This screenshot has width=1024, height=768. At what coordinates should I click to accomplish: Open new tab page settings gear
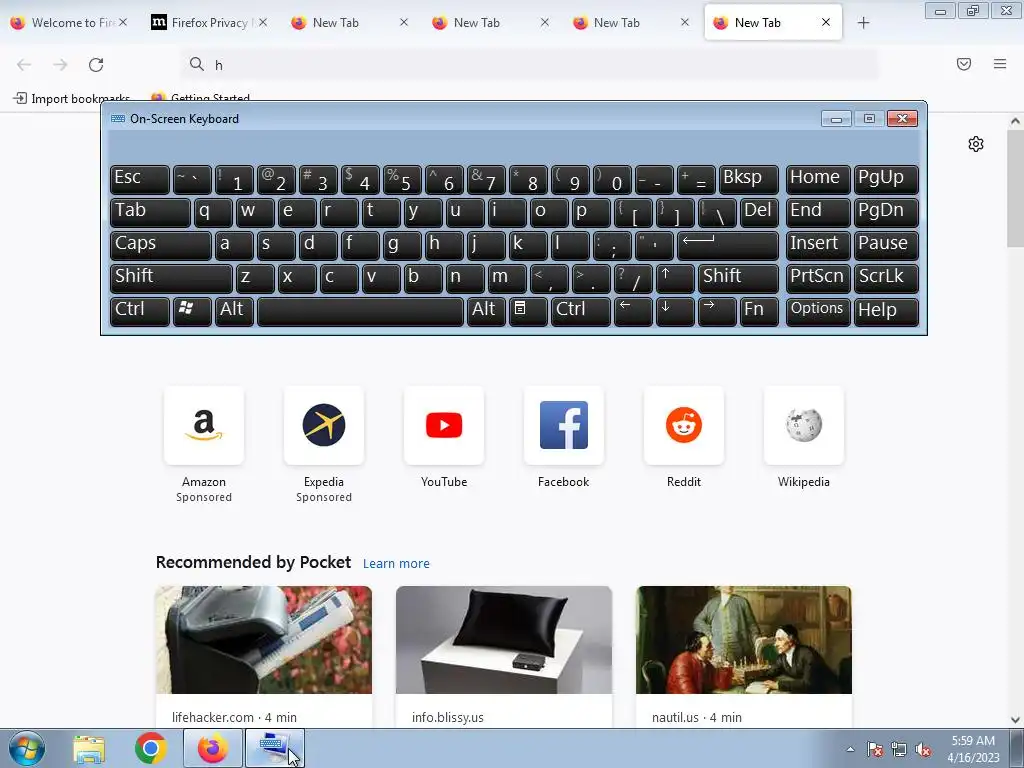pyautogui.click(x=976, y=144)
